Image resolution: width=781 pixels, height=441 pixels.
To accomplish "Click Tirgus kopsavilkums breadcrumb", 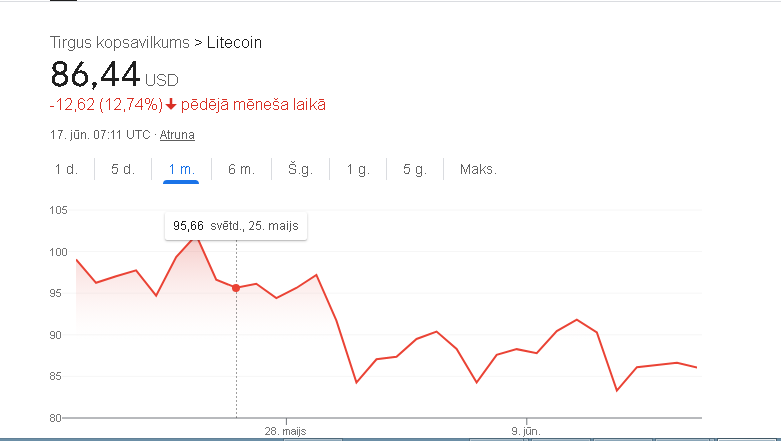I will [x=120, y=42].
